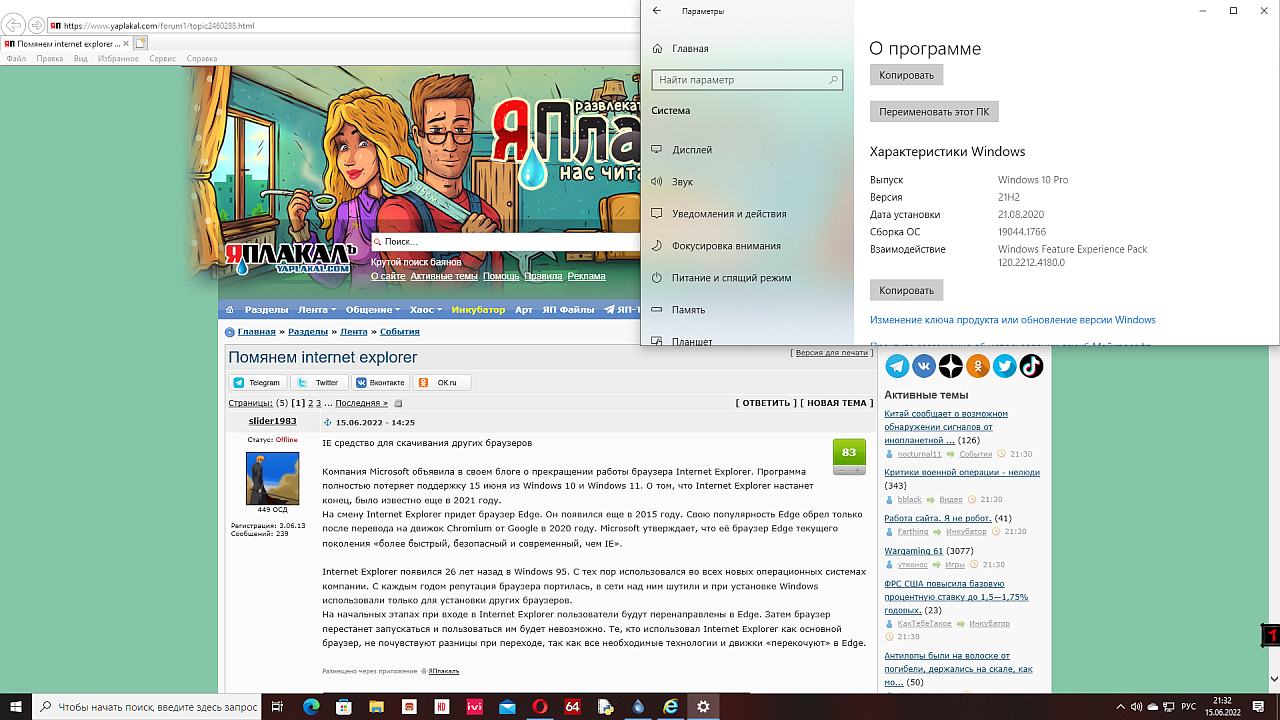Click ОТВЕТИТЬ to reply to topic
The width and height of the screenshot is (1280, 720).
point(766,403)
